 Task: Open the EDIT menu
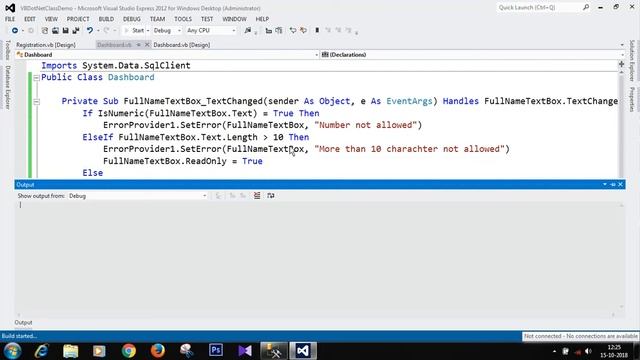pyautogui.click(x=30, y=19)
